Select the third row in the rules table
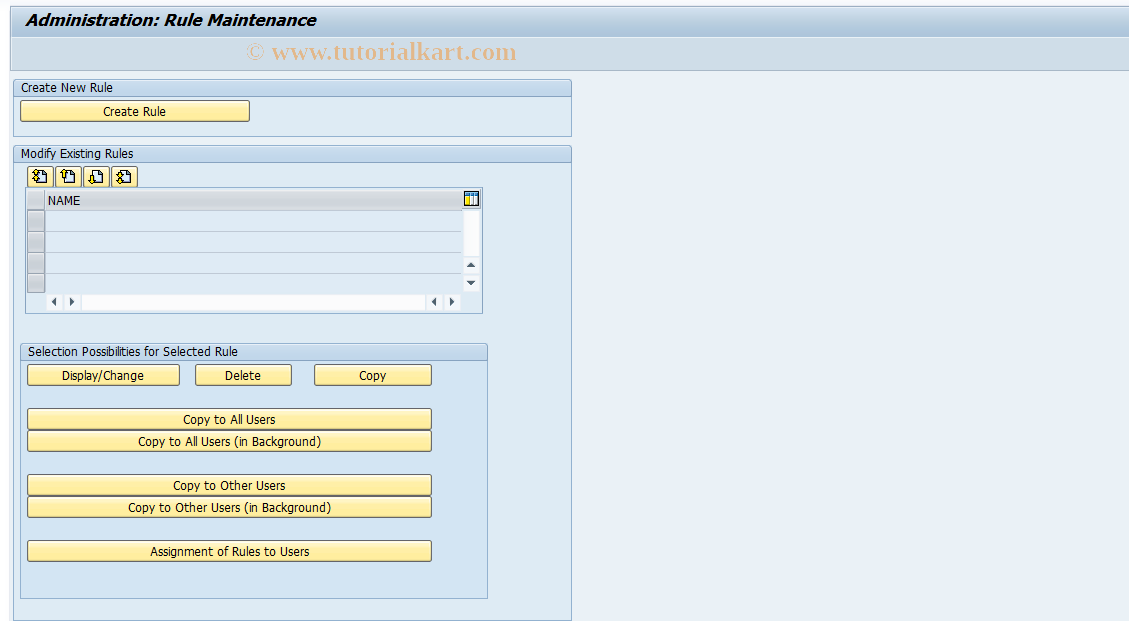Screen dimensions: 1129x621 coord(36,262)
